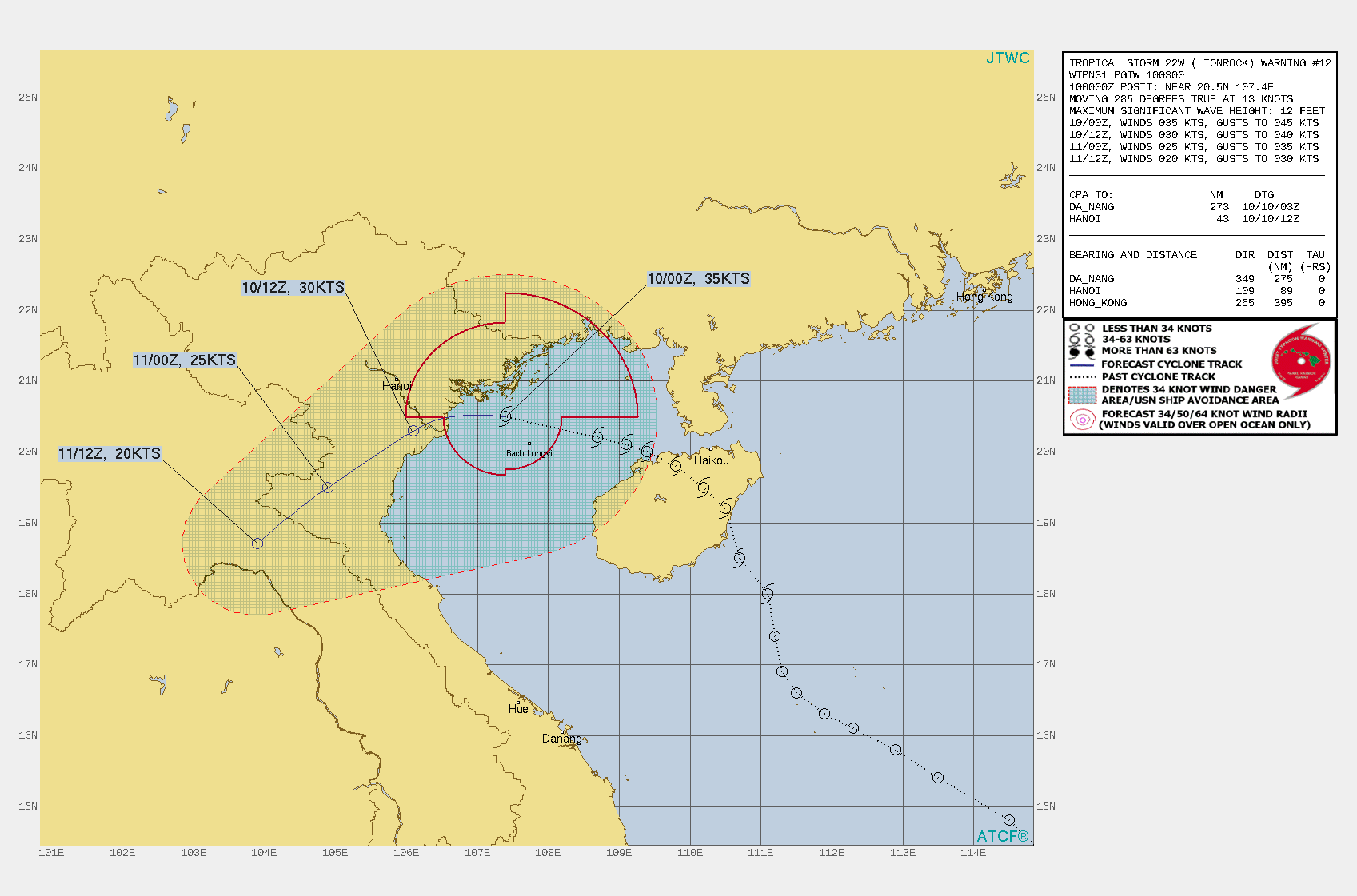Click 'FORECAST 34/50/64 KNOT WIND RADII' legend text
Viewport: 1357px width, 896px height.
point(1204,414)
